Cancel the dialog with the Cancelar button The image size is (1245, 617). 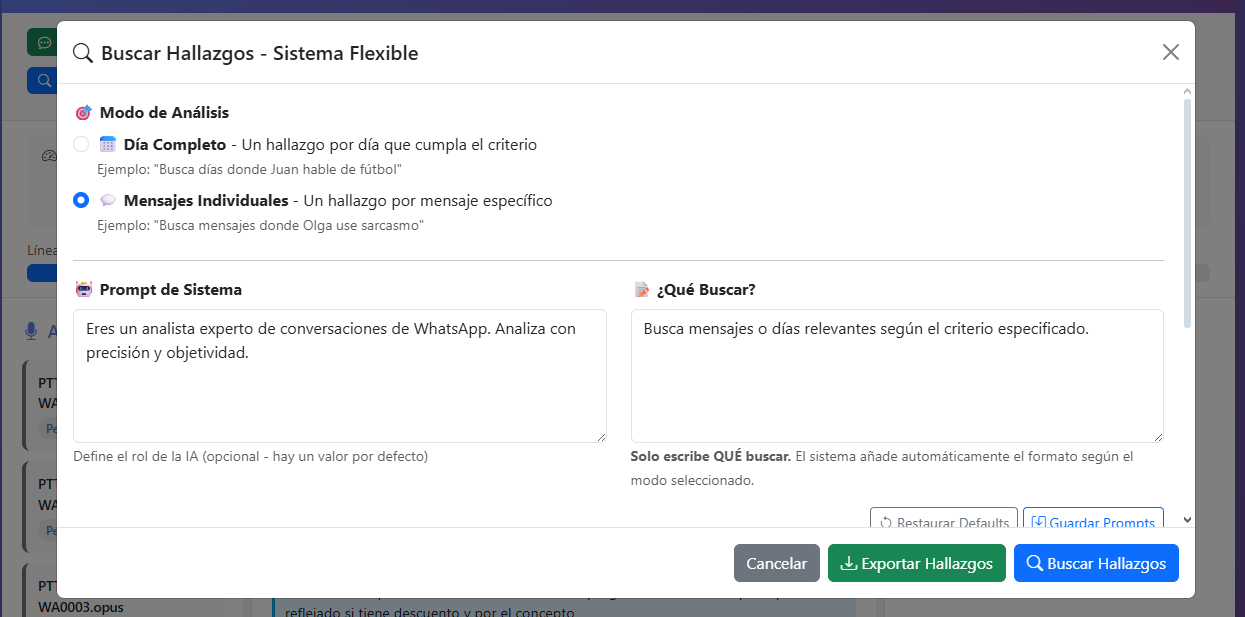pyautogui.click(x=776, y=563)
